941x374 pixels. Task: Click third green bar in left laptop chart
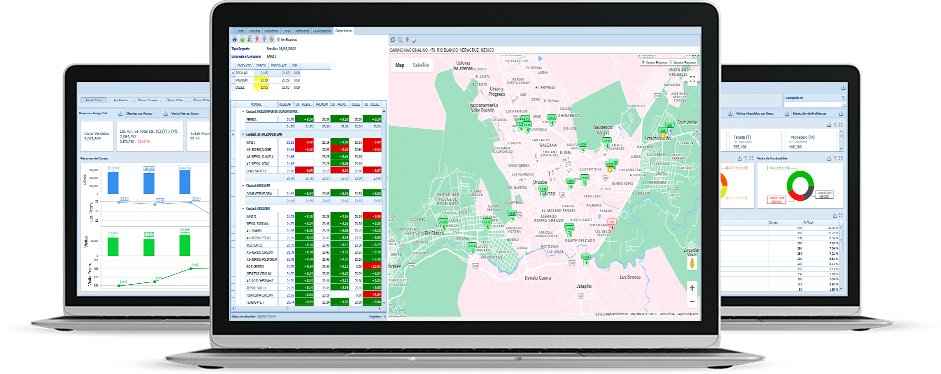point(185,245)
